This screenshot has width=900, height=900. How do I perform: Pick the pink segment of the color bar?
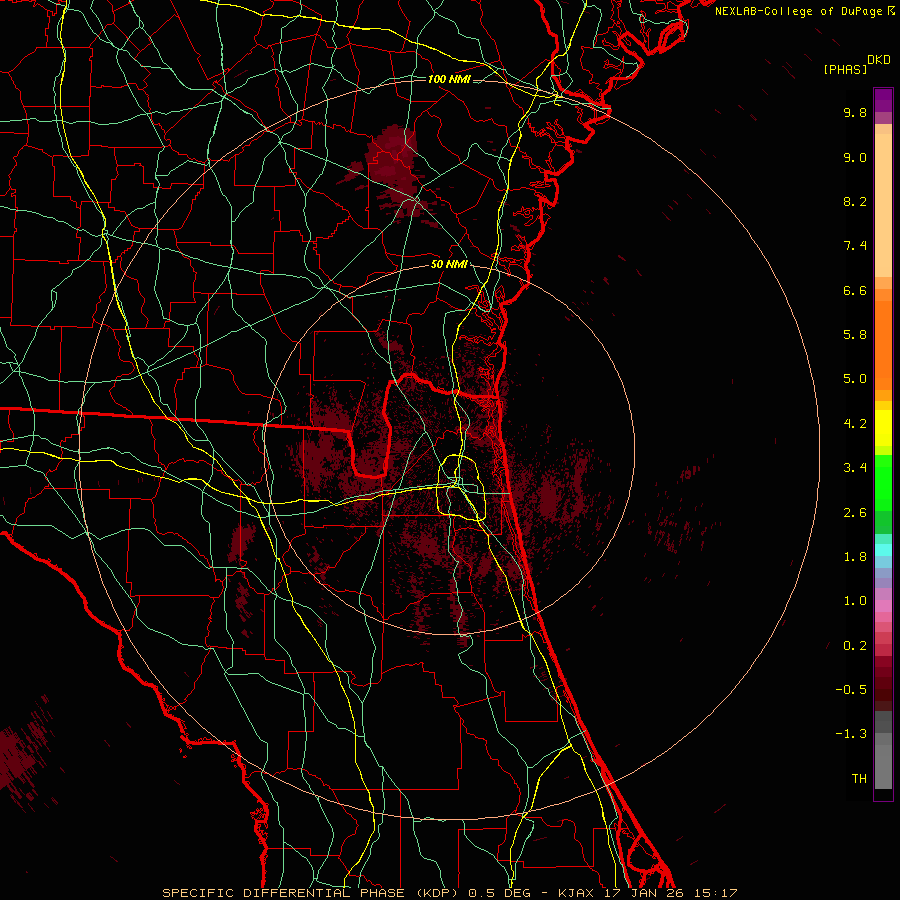[883, 606]
